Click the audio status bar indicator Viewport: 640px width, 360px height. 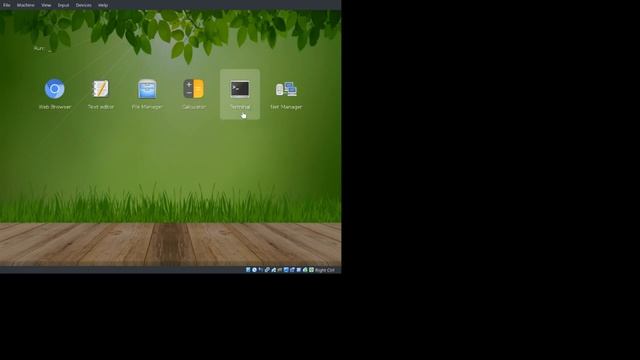pyautogui.click(x=260, y=270)
